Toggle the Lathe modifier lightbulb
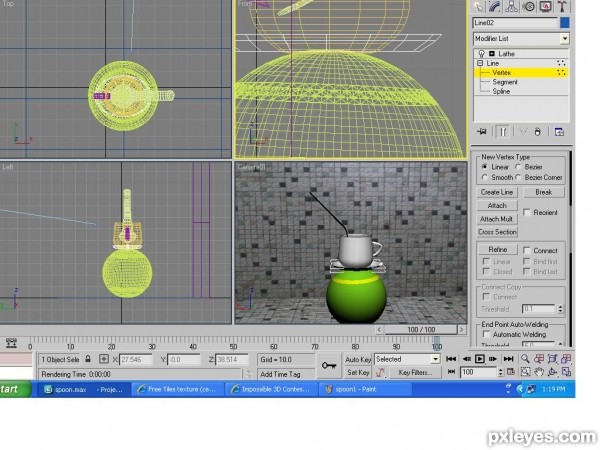 pos(482,54)
